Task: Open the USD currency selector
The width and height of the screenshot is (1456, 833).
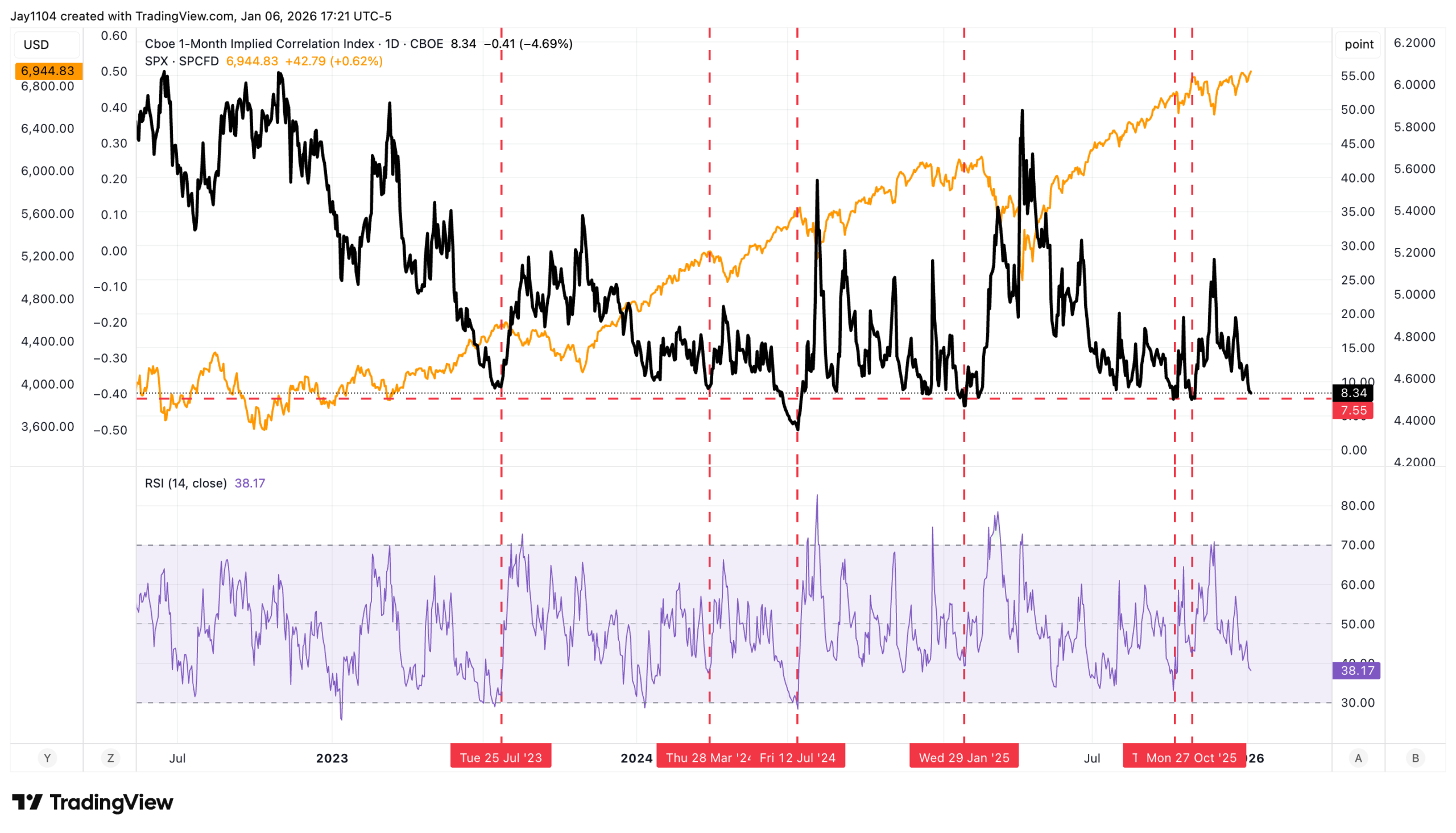Action: 36,44
